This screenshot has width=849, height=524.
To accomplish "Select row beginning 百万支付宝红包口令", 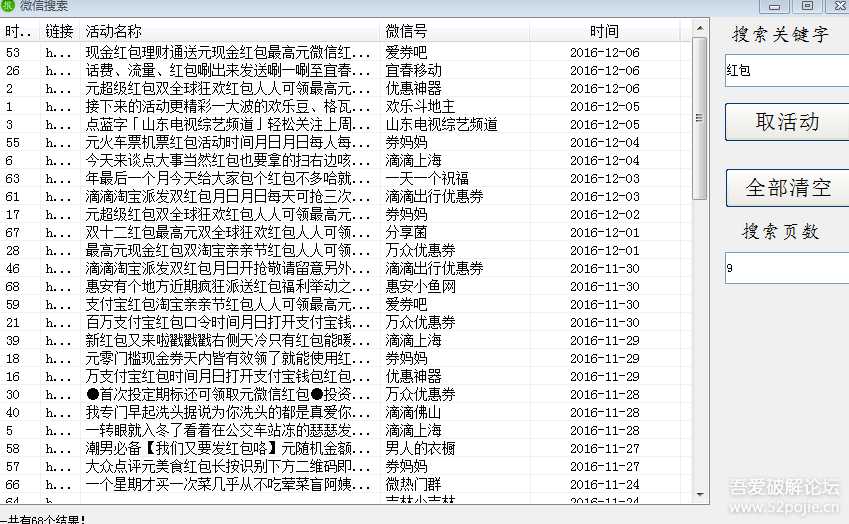I will point(347,323).
